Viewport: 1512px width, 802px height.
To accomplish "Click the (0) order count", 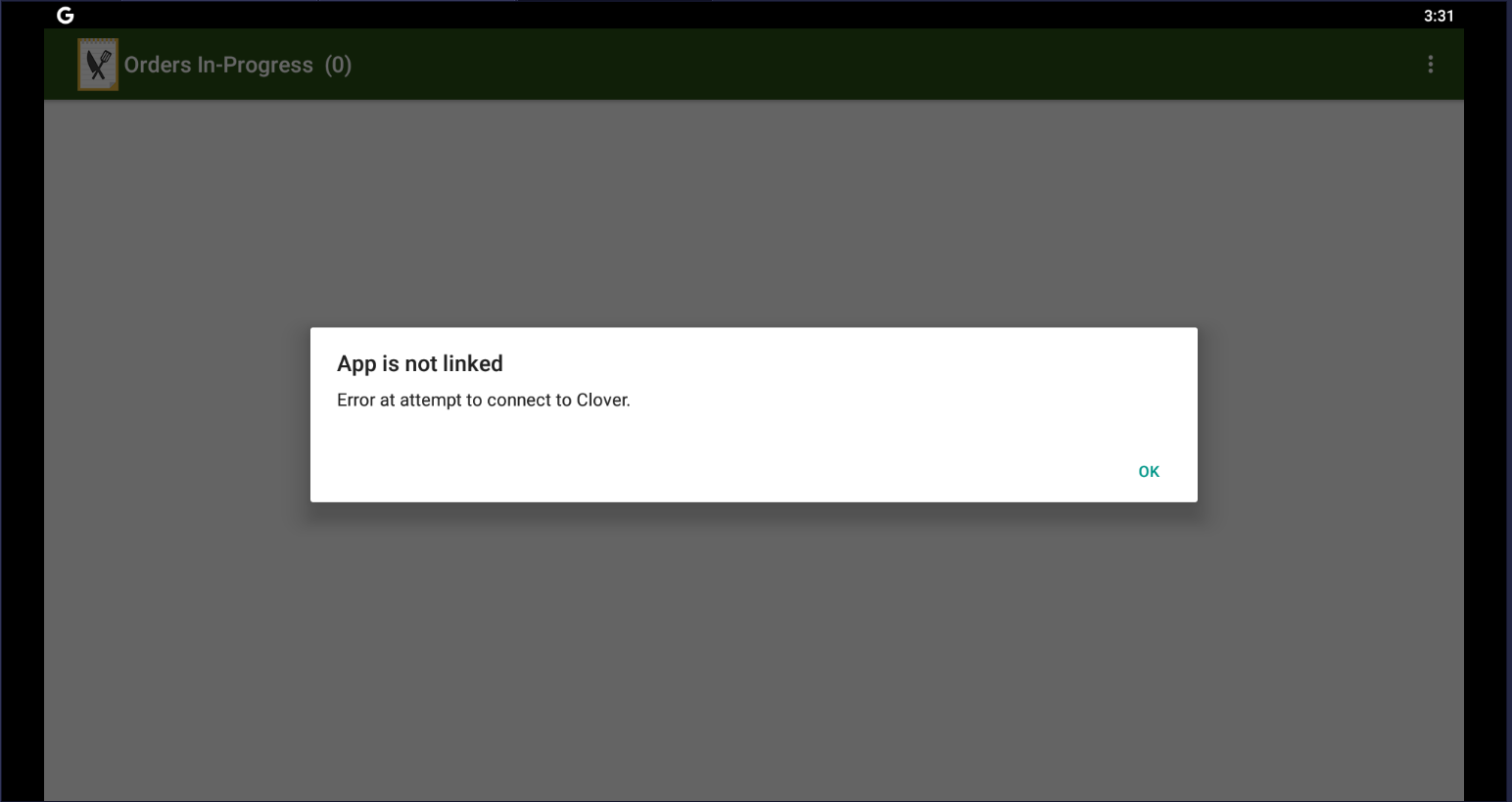I will (338, 65).
